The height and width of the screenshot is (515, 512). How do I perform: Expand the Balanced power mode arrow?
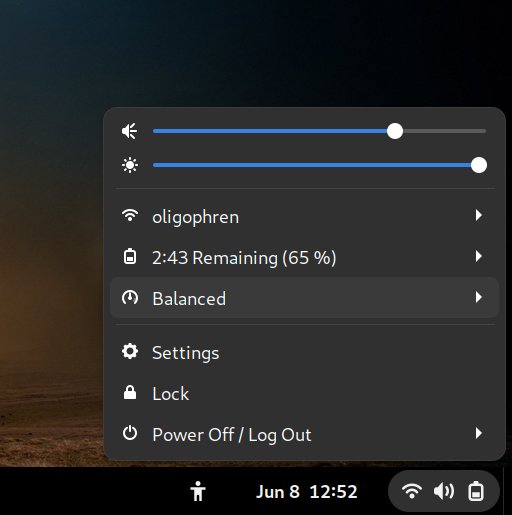(x=479, y=297)
